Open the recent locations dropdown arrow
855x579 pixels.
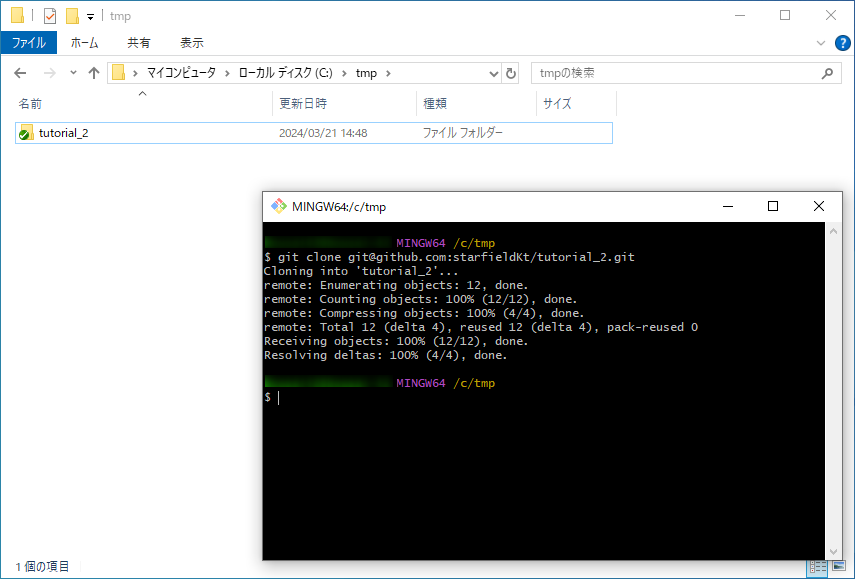click(73, 73)
